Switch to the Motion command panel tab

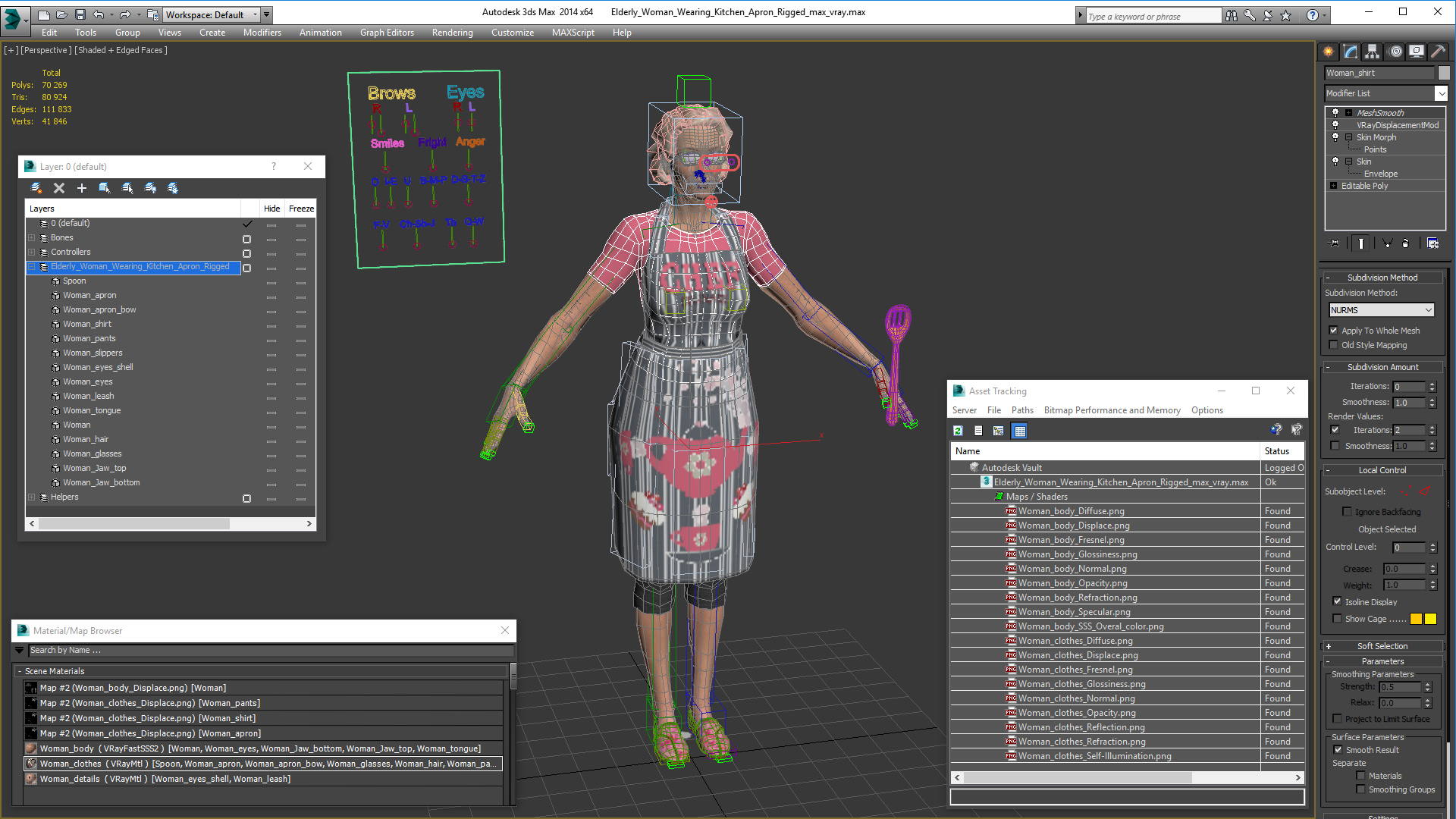point(1395,52)
